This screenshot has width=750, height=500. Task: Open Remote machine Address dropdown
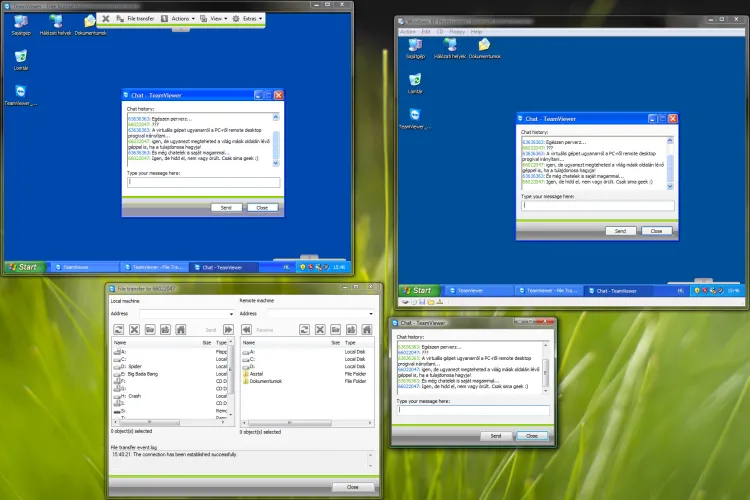point(371,314)
